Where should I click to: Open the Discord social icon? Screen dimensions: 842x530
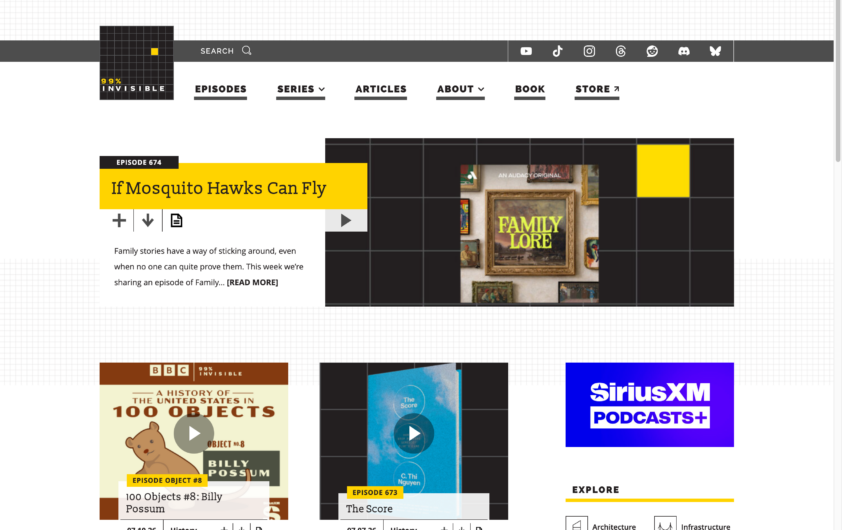684,51
